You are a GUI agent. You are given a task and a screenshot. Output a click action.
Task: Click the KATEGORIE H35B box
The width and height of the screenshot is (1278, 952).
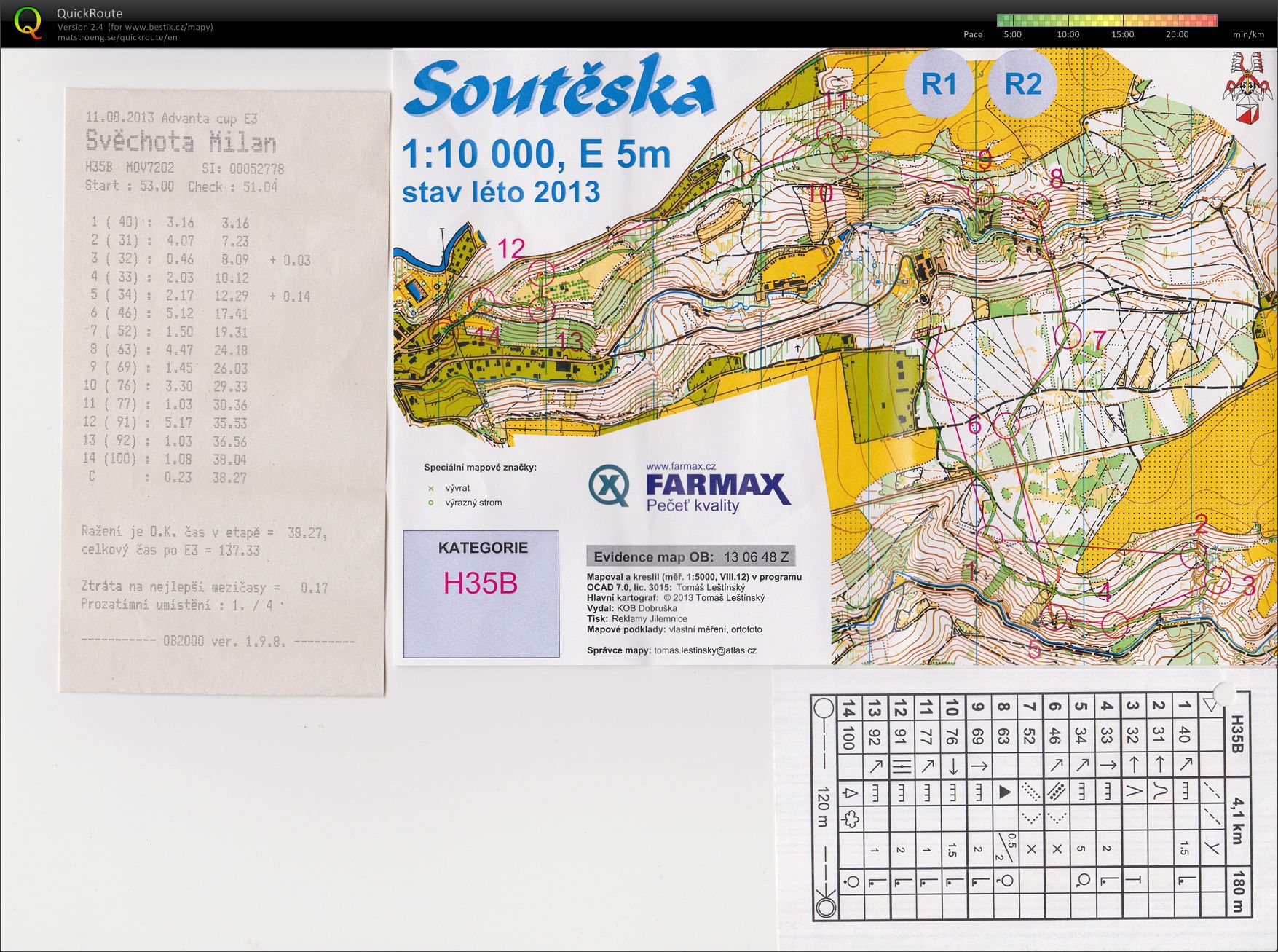(481, 594)
